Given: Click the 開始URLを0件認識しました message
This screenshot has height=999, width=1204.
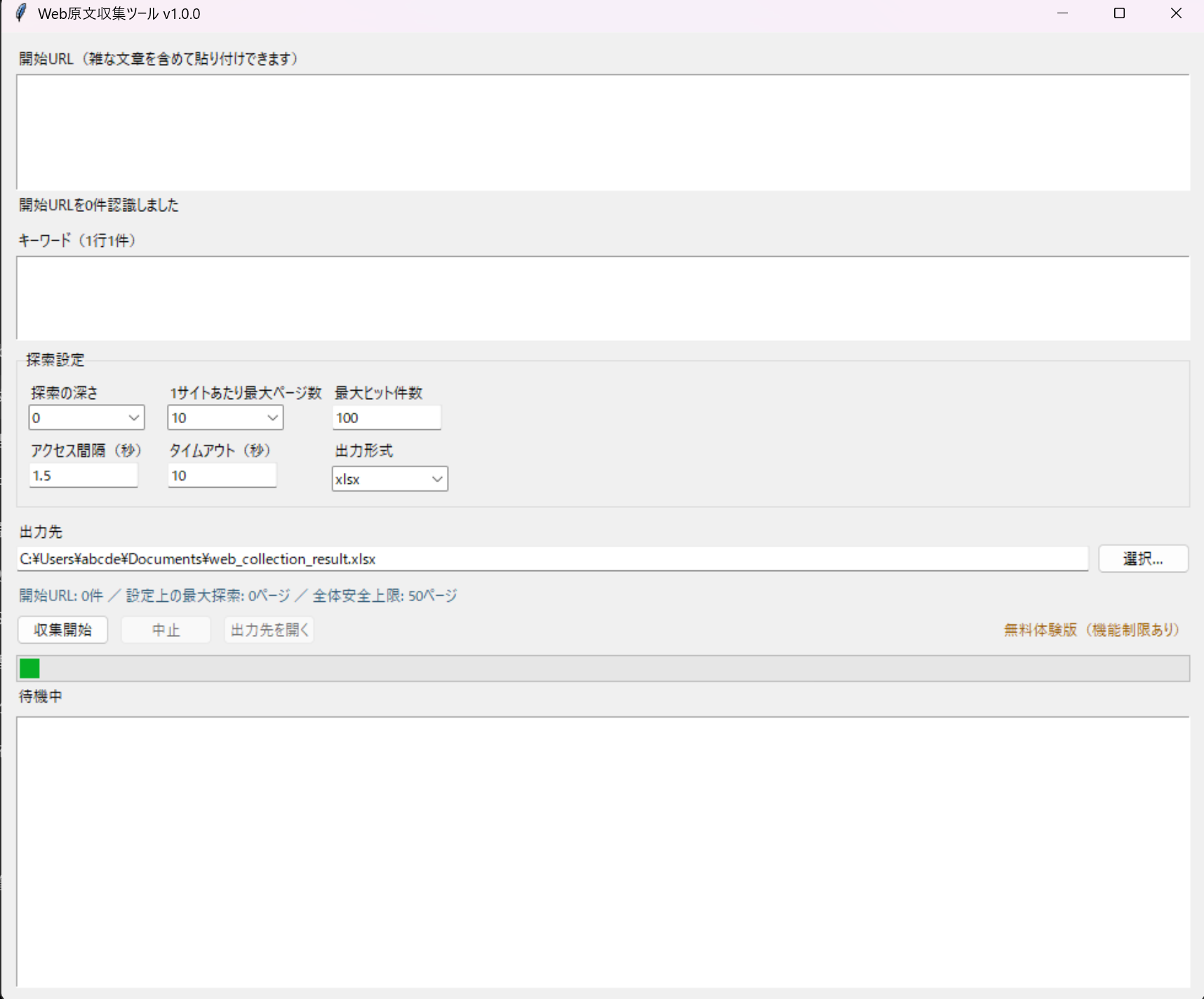Looking at the screenshot, I should [99, 205].
